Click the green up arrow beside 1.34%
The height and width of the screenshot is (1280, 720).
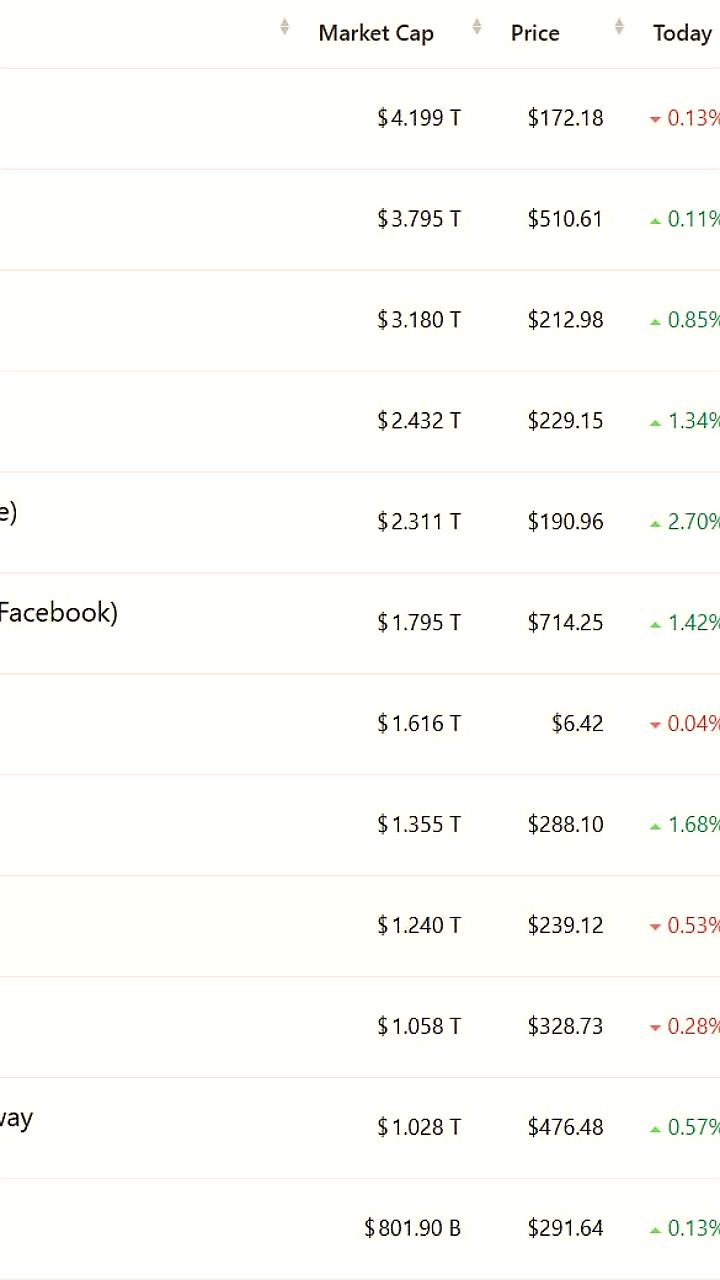655,422
